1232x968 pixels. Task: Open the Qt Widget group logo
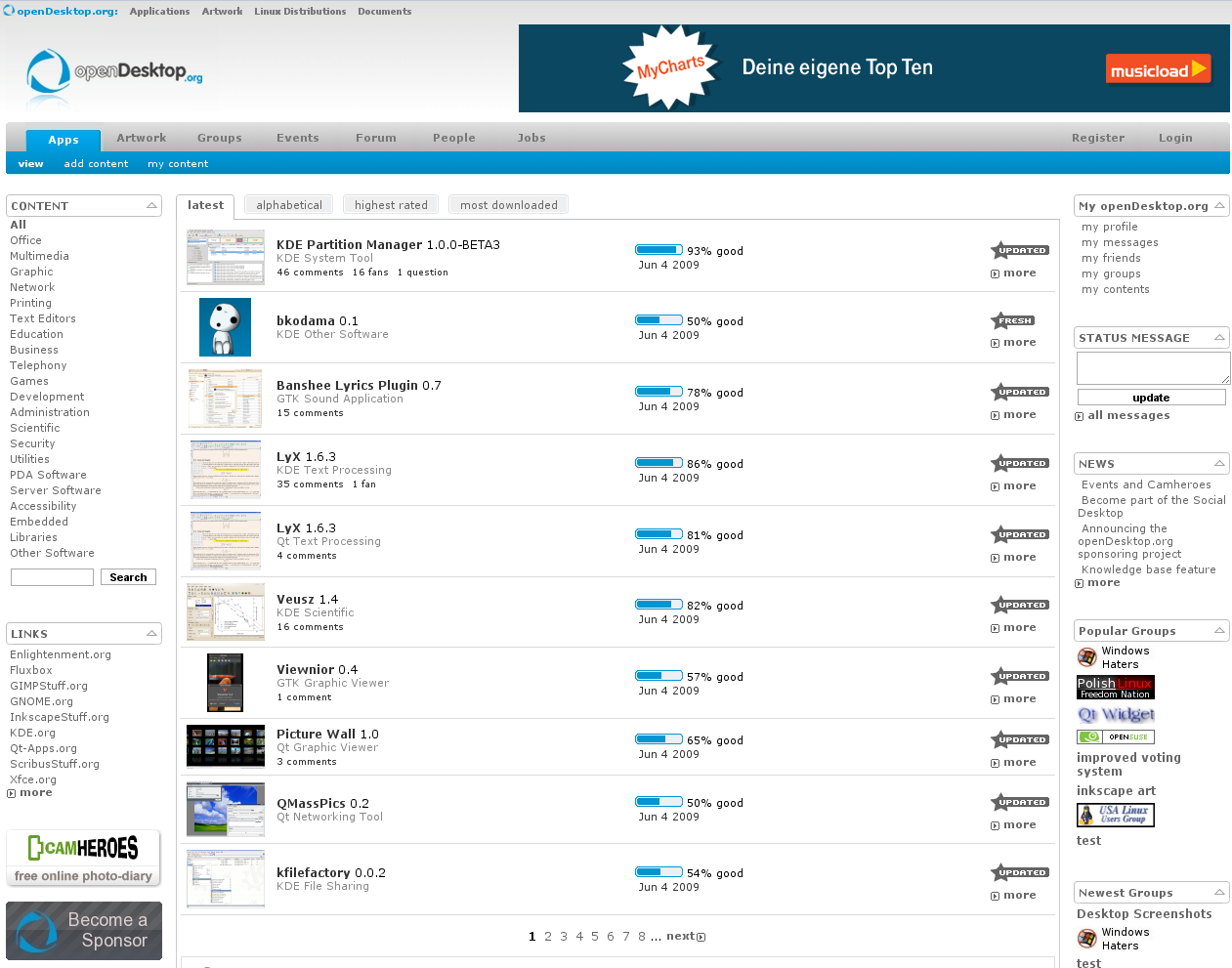coord(1116,714)
